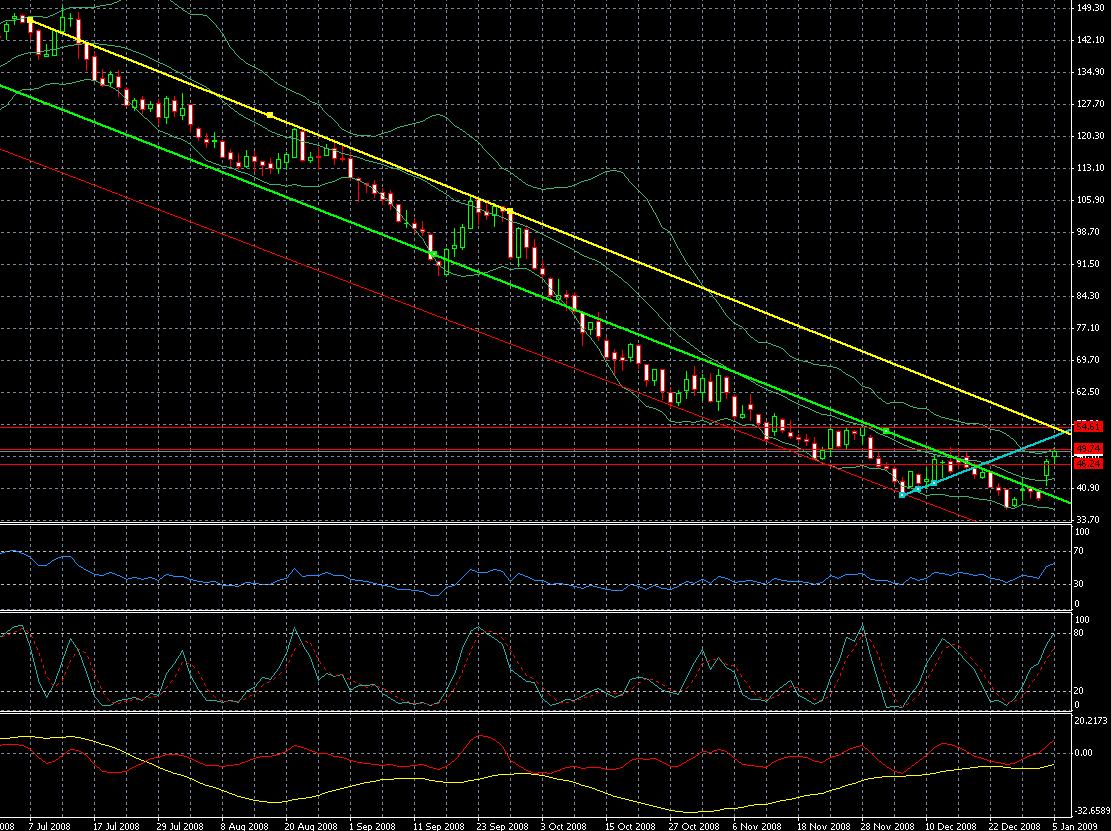
Task: Click the 27 Oct 2008 date label
Action: click(x=692, y=827)
